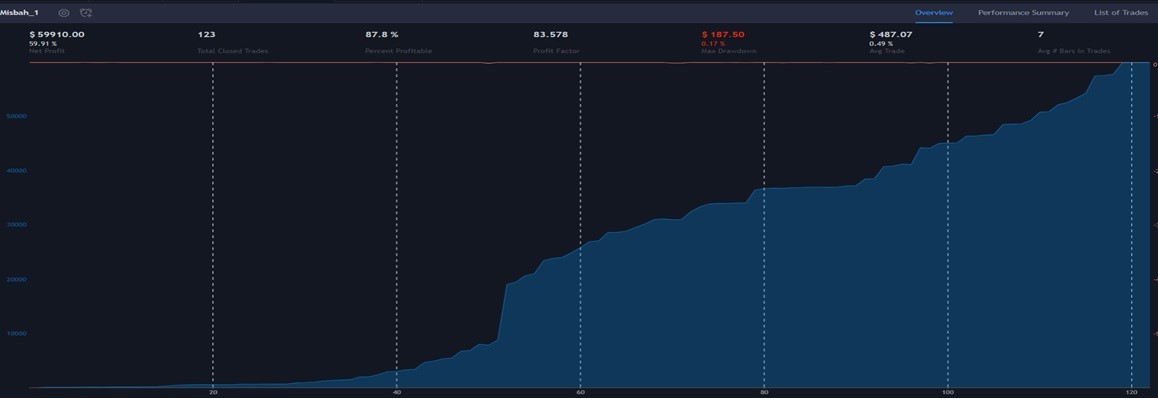
Task: Open strategy settings gear icon
Action: 64,13
